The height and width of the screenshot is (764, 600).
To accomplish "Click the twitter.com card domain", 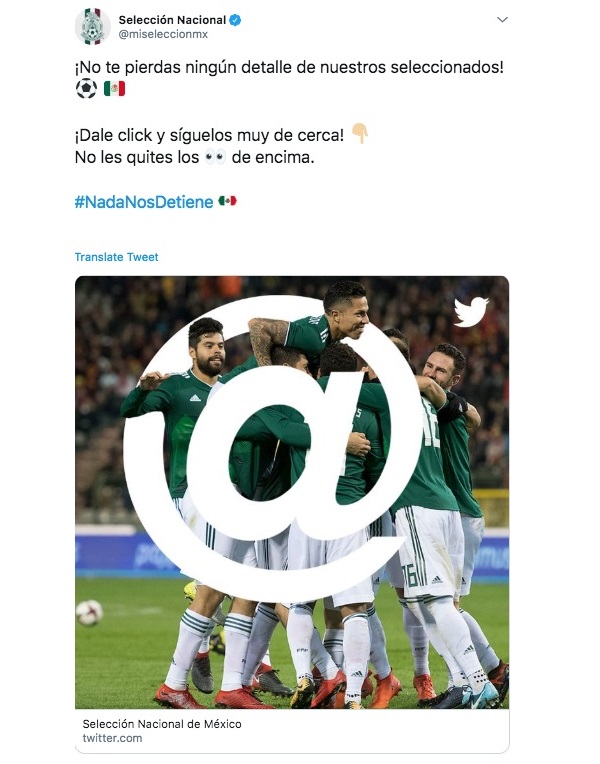I will pos(112,738).
